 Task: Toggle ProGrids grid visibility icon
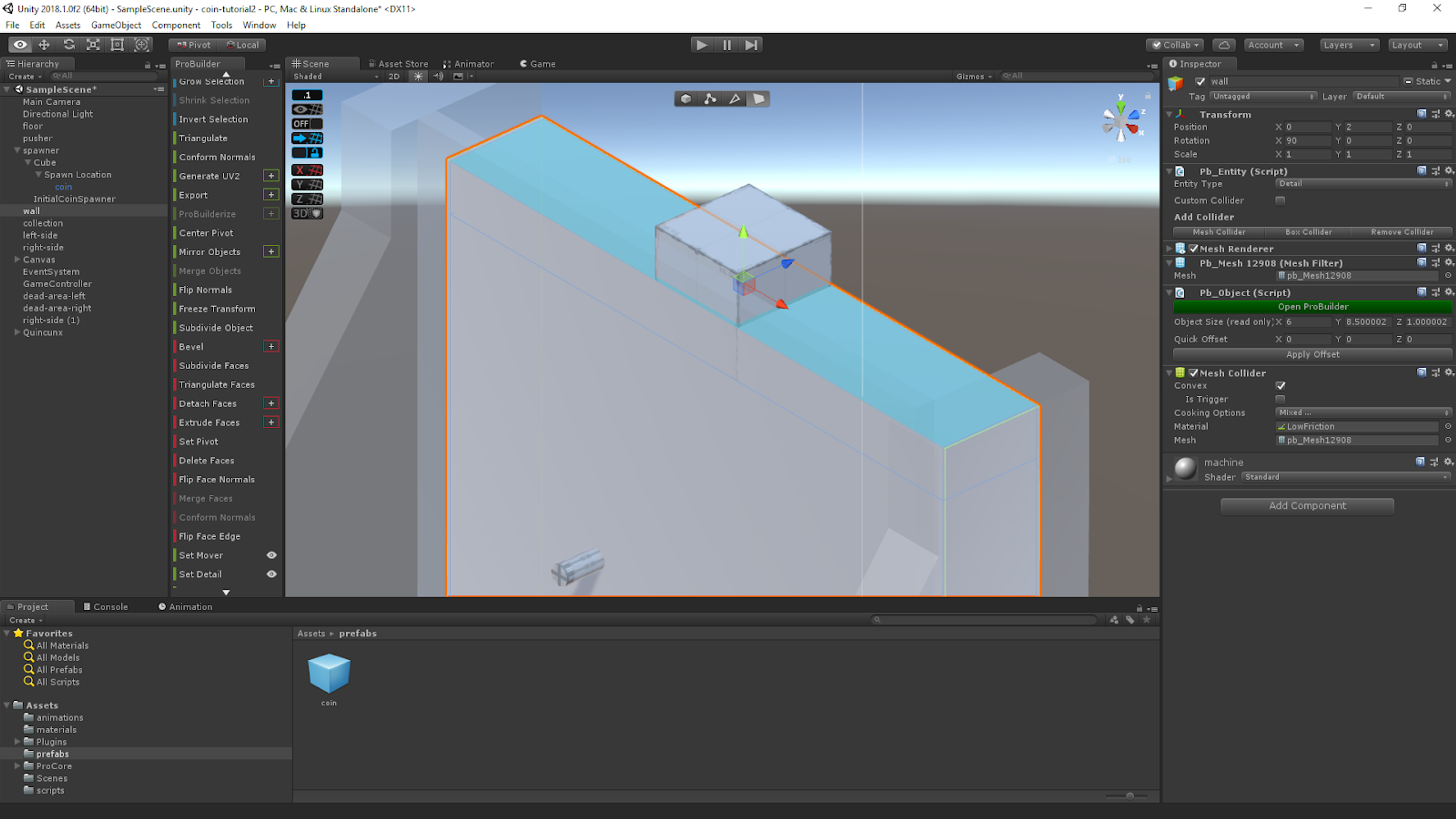pyautogui.click(x=307, y=110)
